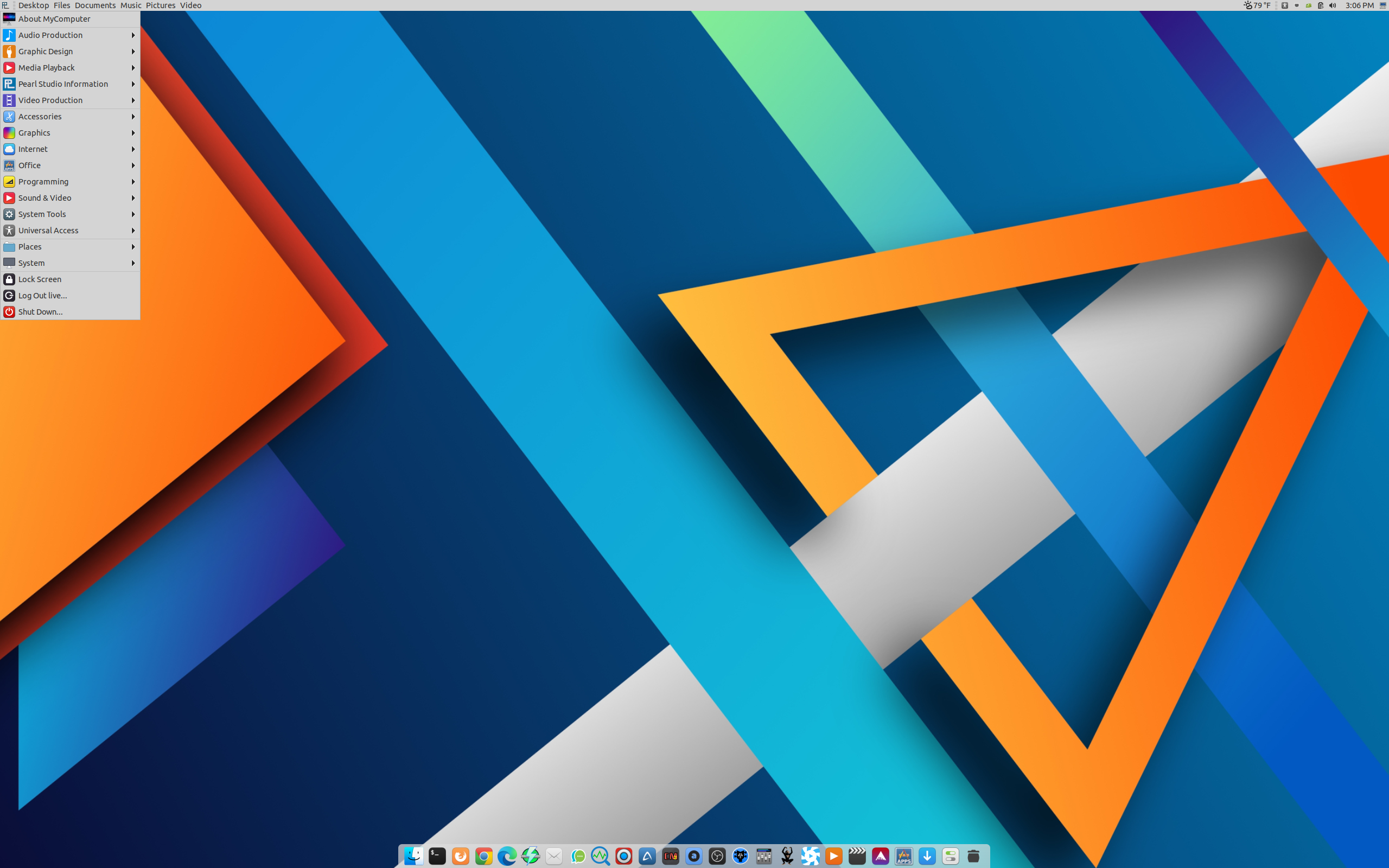Open Microsoft Edge from the dock
The image size is (1389, 868).
[x=507, y=856]
